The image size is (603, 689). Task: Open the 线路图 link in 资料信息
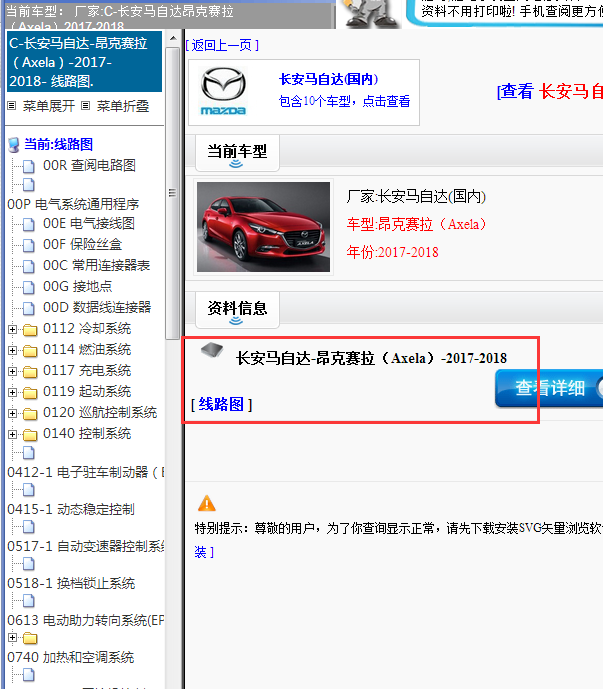point(221,404)
